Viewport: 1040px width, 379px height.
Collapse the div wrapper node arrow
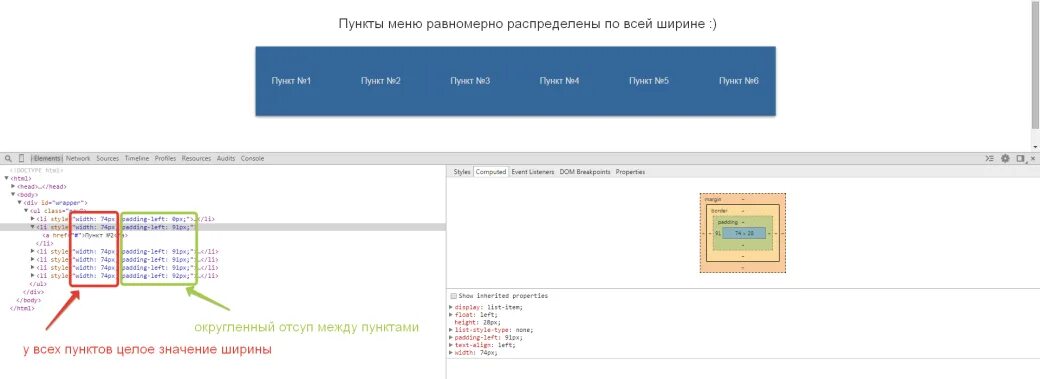click(x=20, y=202)
